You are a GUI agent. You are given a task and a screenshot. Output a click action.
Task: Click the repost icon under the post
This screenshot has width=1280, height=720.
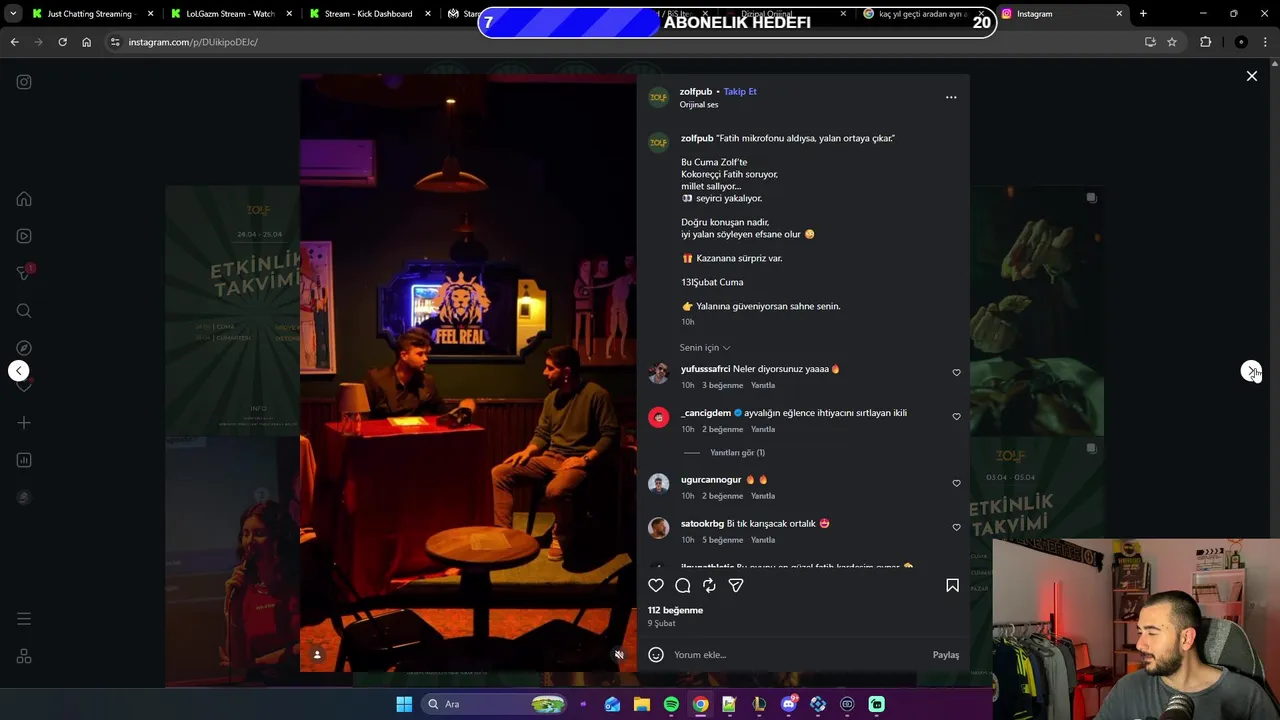coord(709,585)
